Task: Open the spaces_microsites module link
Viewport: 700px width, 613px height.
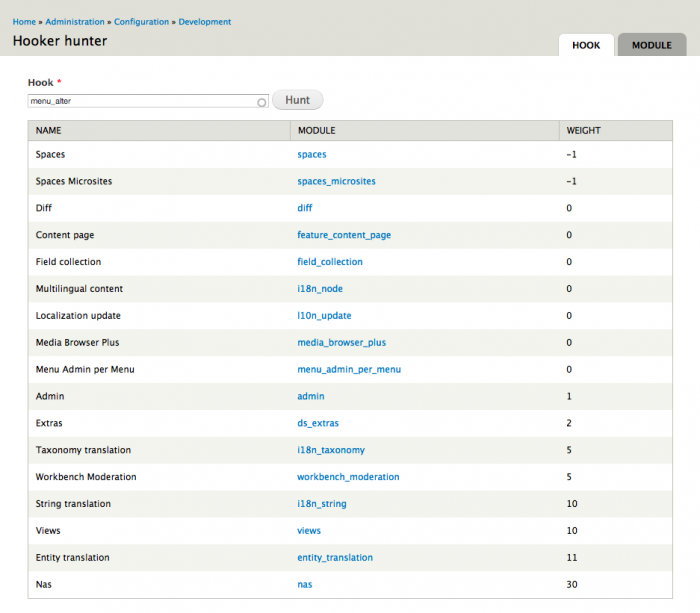Action: [336, 181]
